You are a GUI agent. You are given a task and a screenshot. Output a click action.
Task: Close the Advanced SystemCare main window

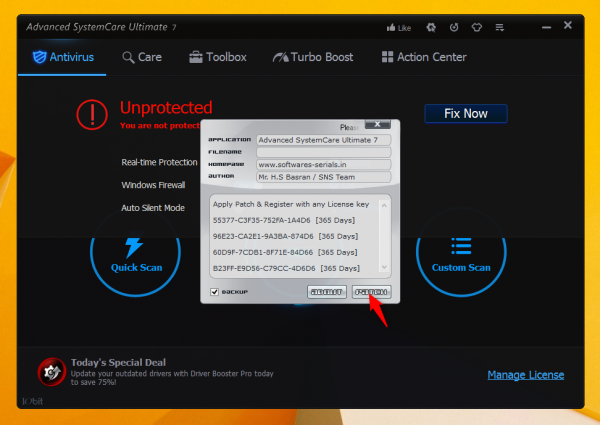click(x=568, y=25)
